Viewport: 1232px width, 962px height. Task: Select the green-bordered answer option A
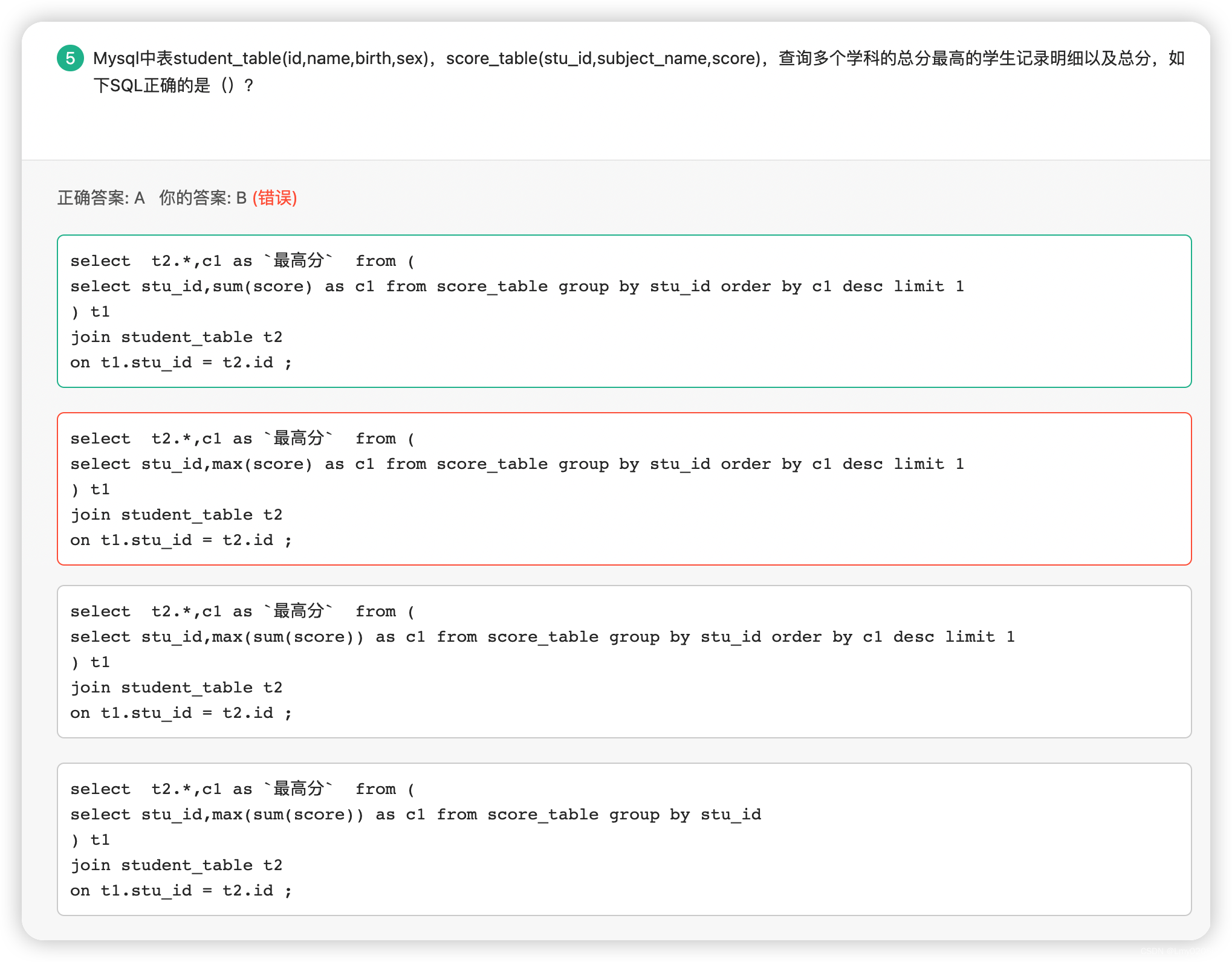coord(623,310)
